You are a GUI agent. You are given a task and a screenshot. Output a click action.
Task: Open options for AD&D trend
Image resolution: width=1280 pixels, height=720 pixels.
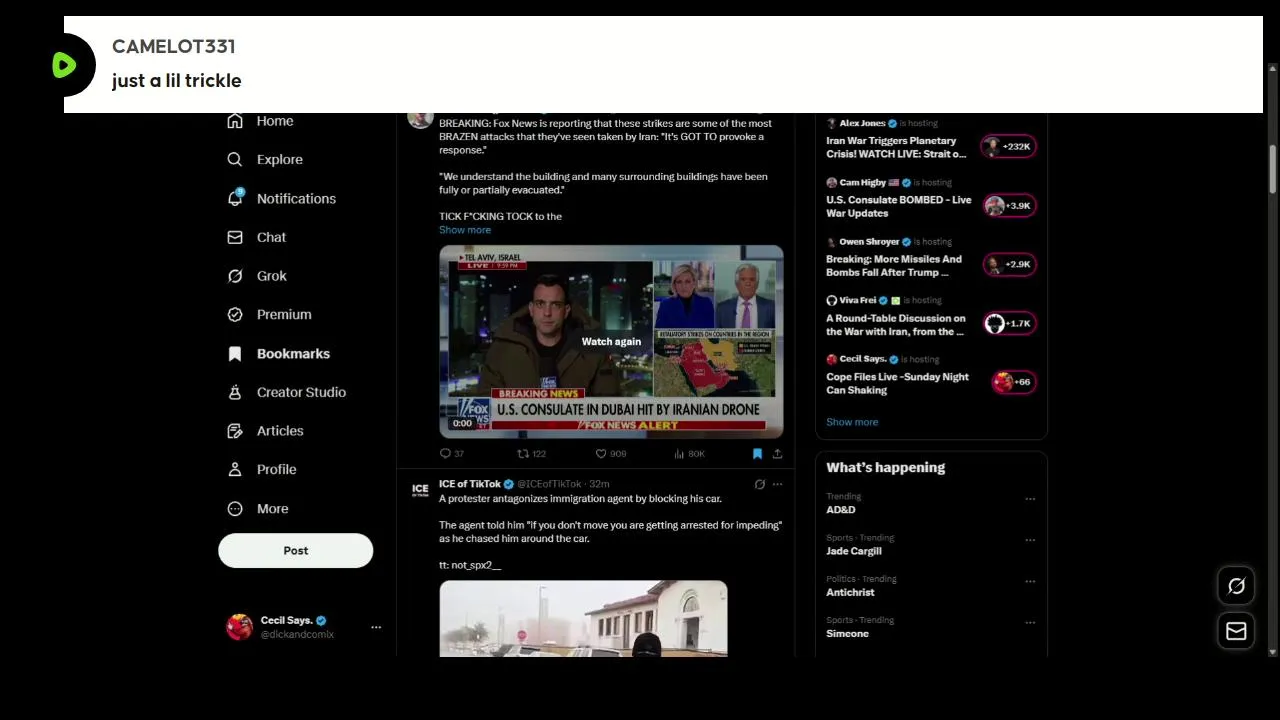tap(1030, 499)
